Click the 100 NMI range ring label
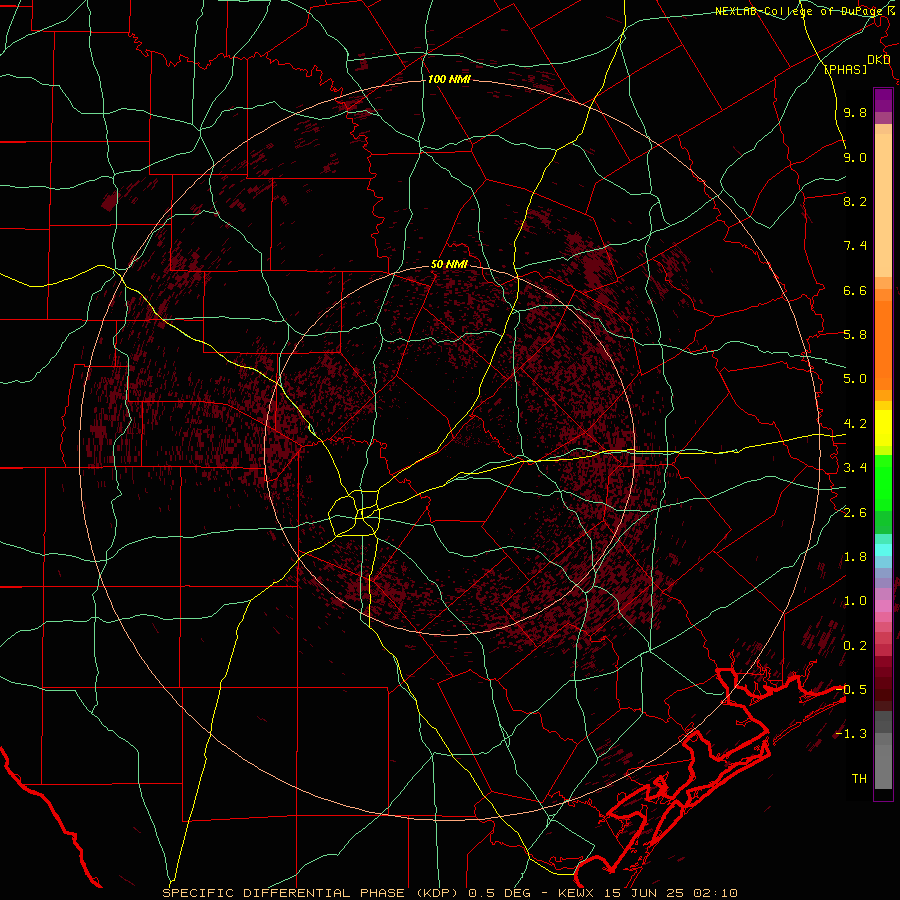 449,79
